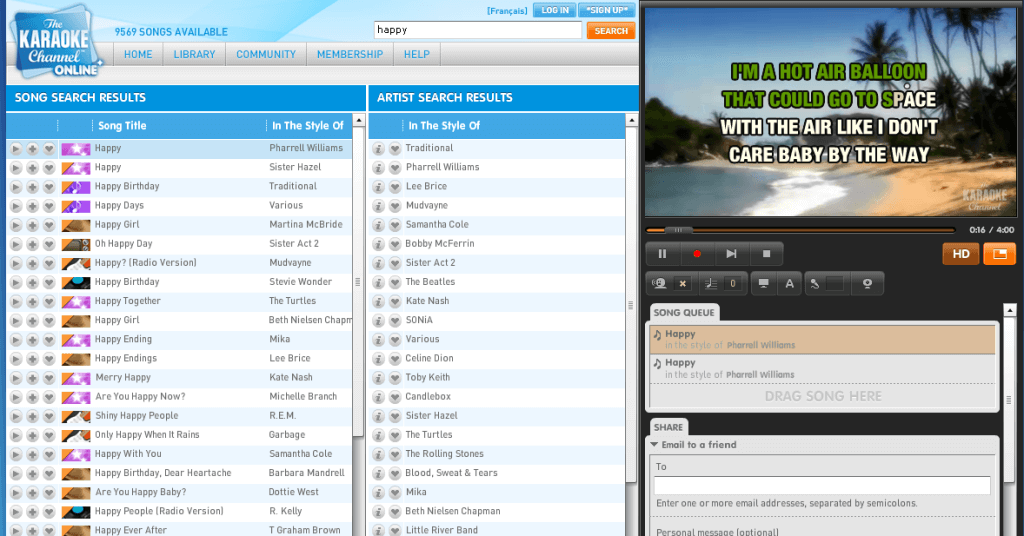Image resolution: width=1024 pixels, height=536 pixels.
Task: Open info for artist Bobby McFerrin
Action: [378, 244]
